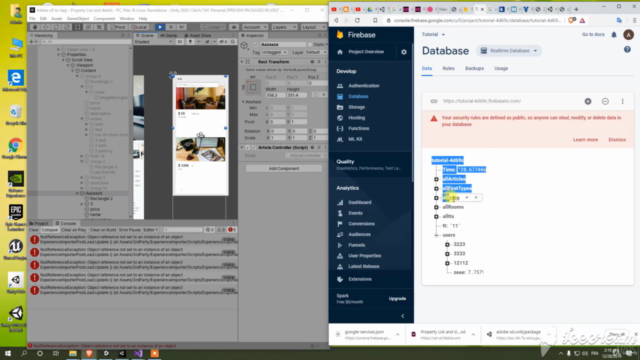Click the Step button in Unity
The width and height of the screenshot is (640, 360).
182,27
